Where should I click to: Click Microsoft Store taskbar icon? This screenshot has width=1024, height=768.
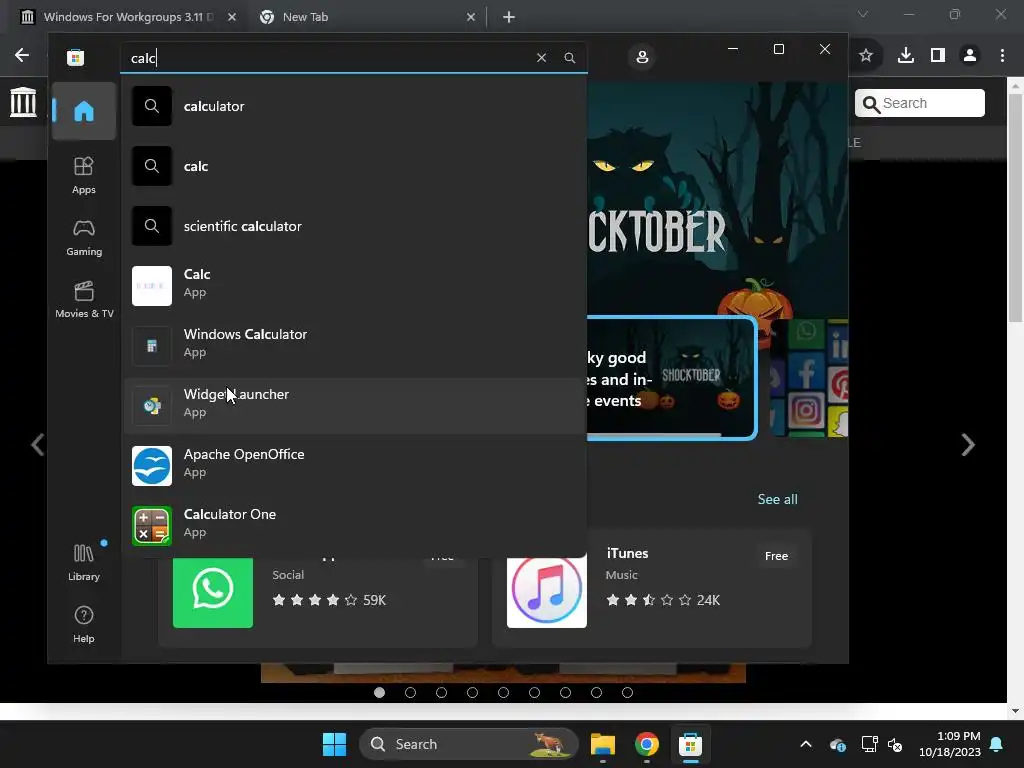pos(690,744)
